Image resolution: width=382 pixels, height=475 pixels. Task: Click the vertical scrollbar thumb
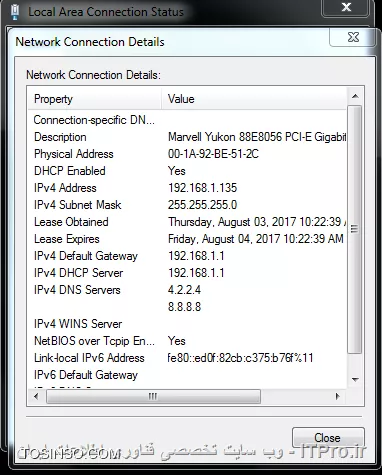[355, 229]
